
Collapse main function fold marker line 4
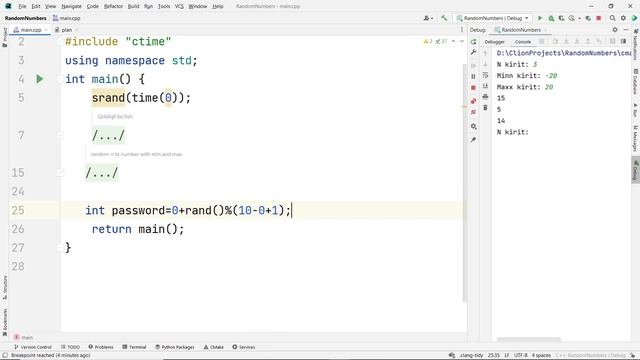pos(60,79)
